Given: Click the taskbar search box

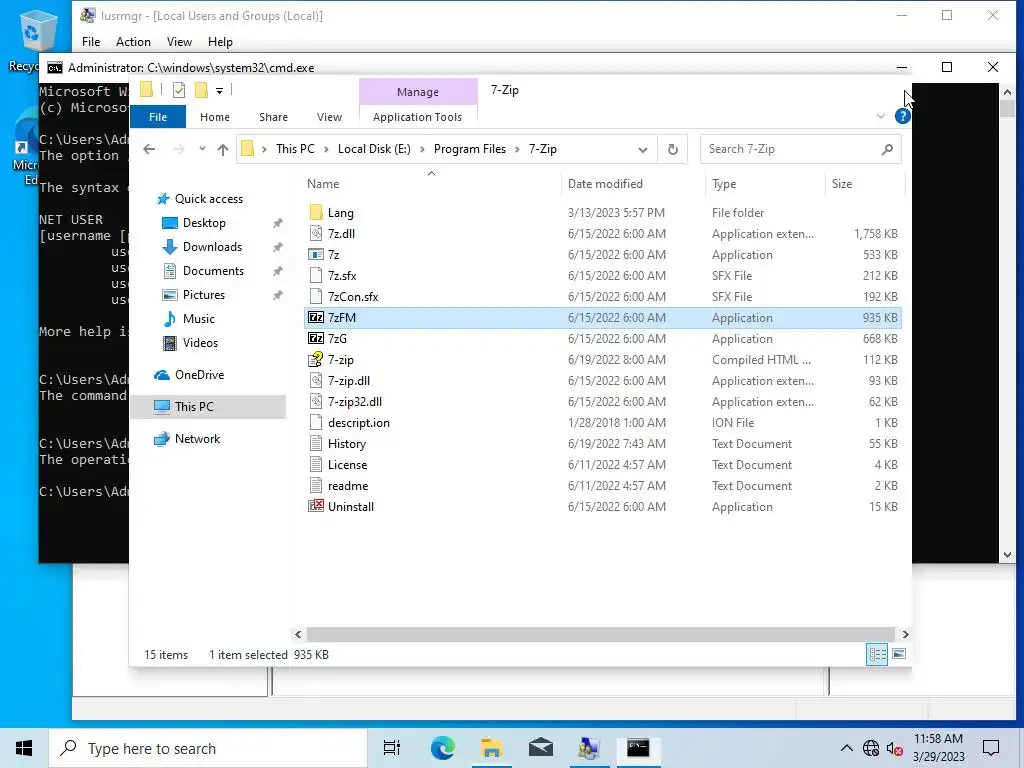Looking at the screenshot, I should click(x=208, y=748).
